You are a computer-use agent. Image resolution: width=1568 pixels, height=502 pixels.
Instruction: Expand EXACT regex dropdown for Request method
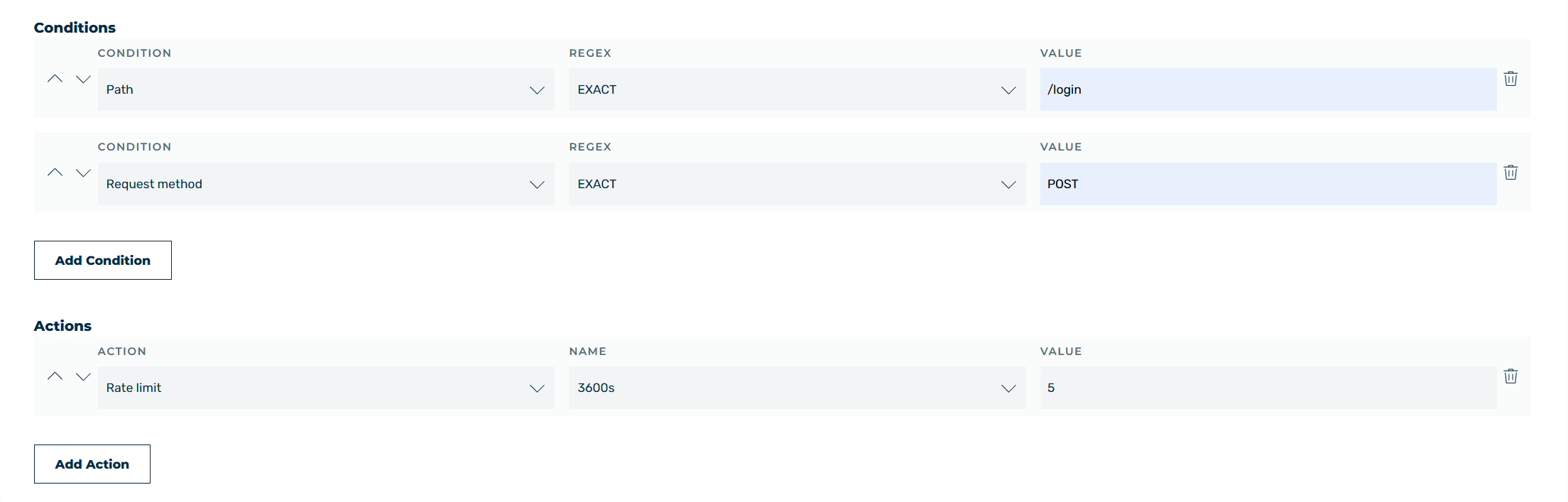(x=797, y=184)
